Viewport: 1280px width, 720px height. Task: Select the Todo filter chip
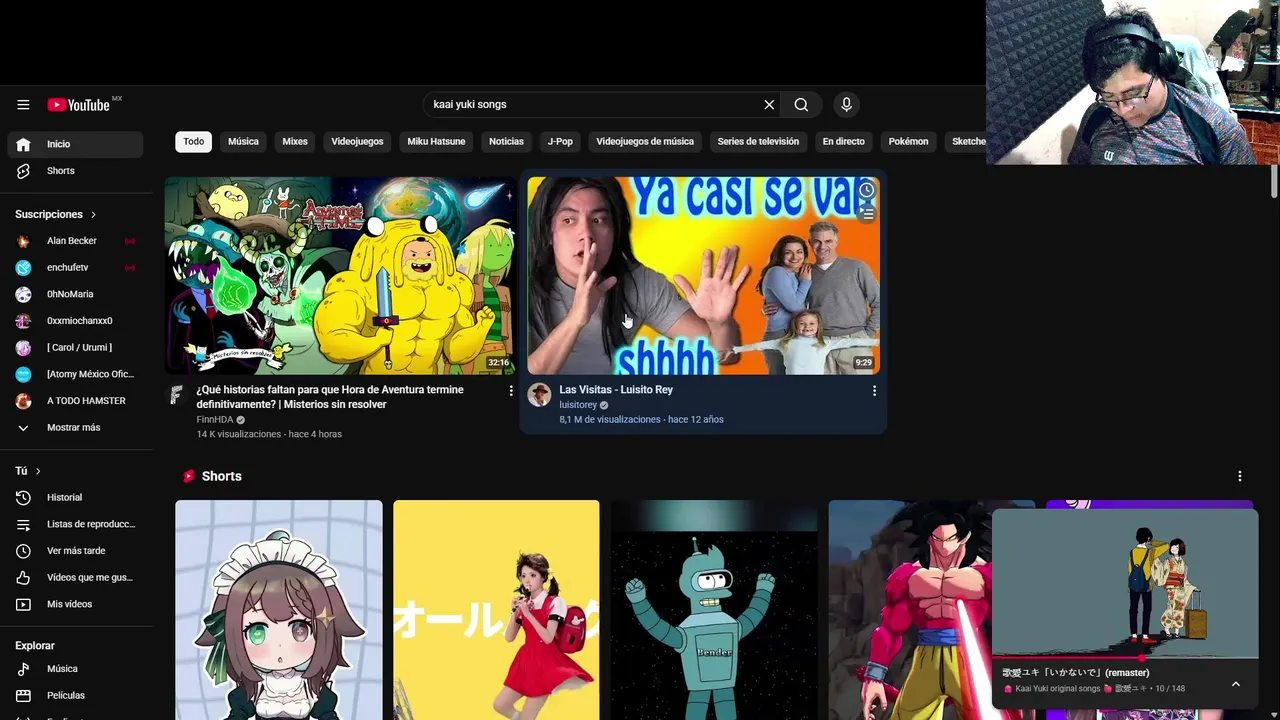coord(194,142)
